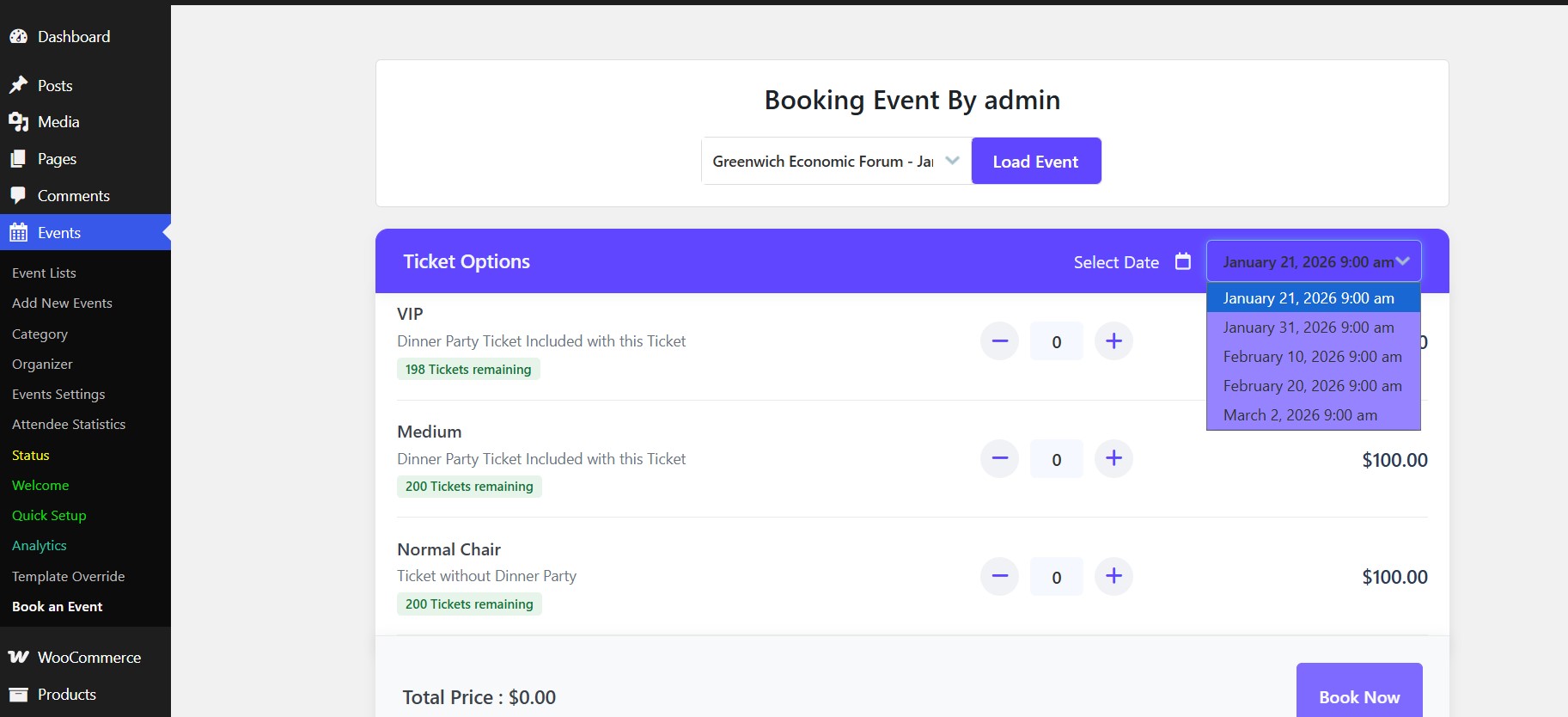The width and height of the screenshot is (1568, 717).
Task: Go to Events Settings in sidebar
Action: tap(58, 395)
